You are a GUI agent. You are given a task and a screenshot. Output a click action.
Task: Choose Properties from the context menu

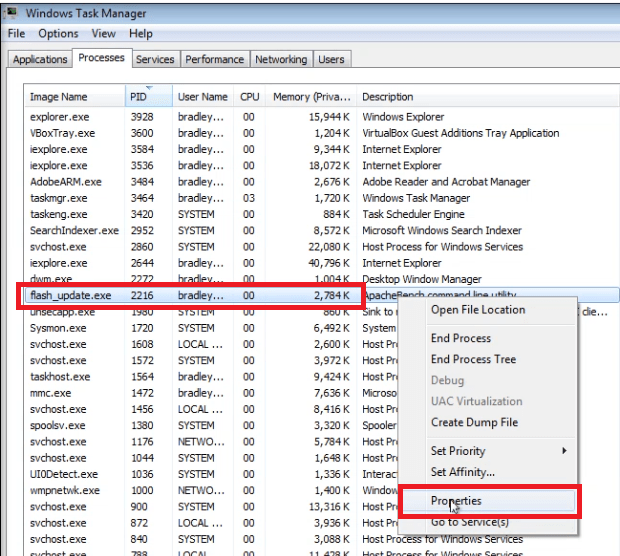click(x=456, y=501)
